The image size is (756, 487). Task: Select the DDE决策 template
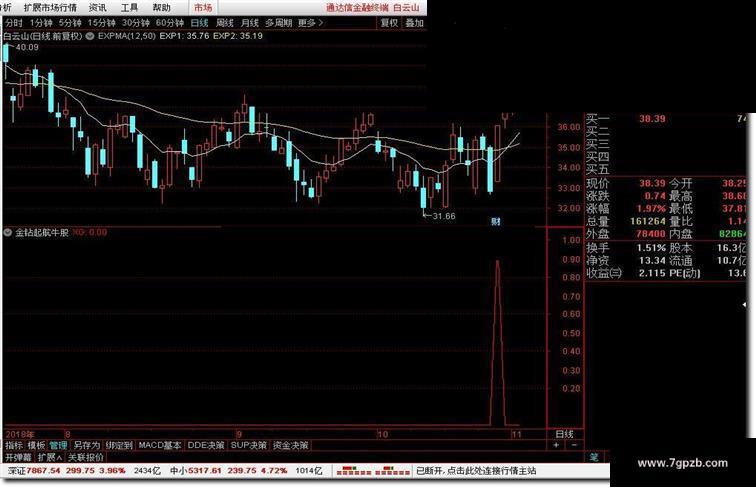pyautogui.click(x=206, y=445)
